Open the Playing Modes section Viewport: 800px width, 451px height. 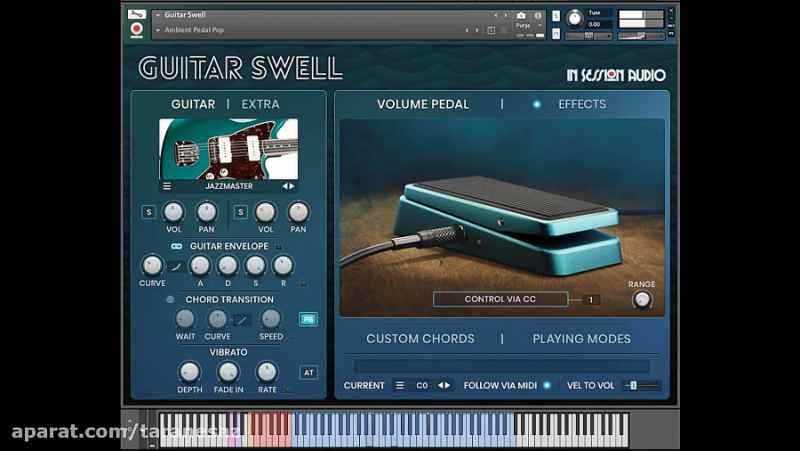tap(581, 339)
